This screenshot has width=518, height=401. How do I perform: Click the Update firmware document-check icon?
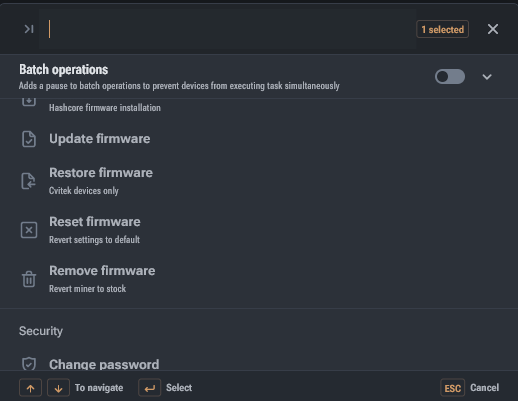click(29, 139)
